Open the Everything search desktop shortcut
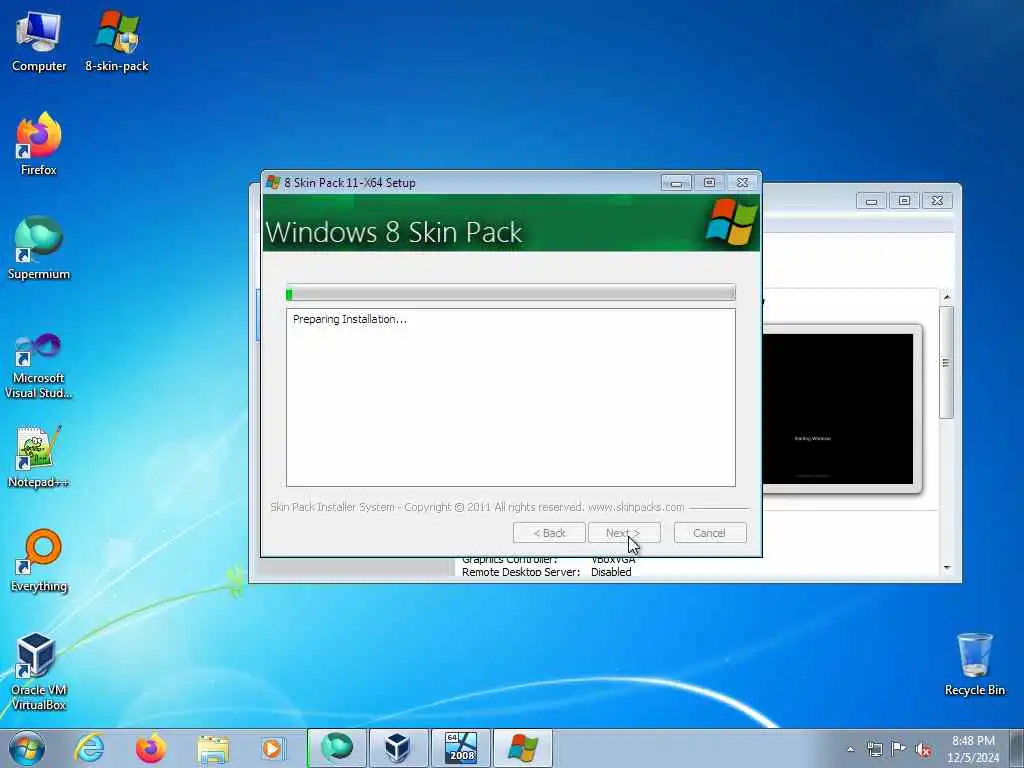1024x768 pixels. [x=39, y=561]
